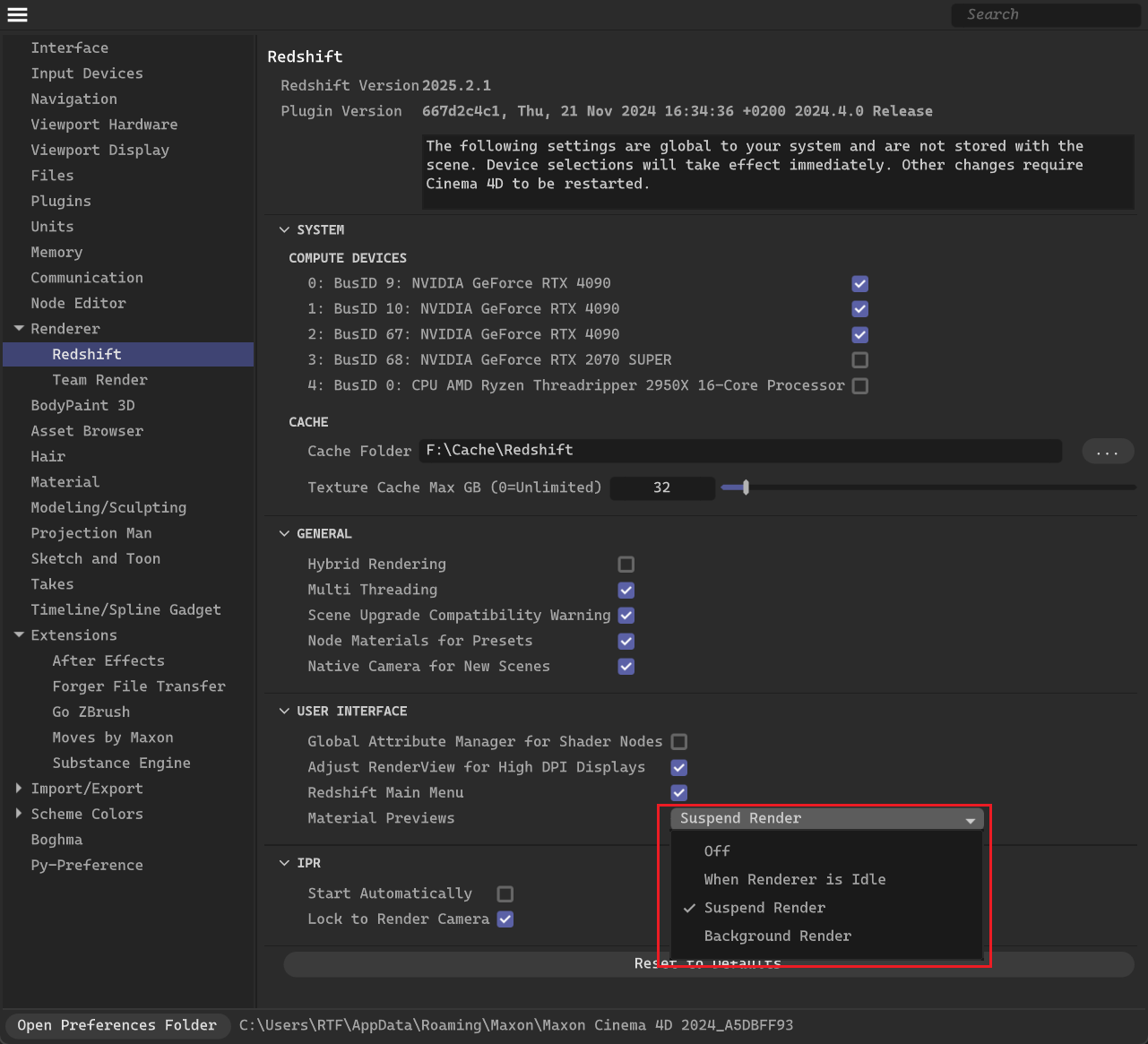Screen dimensions: 1148x1044
Task: Collapse the IPR section
Action: click(x=284, y=863)
